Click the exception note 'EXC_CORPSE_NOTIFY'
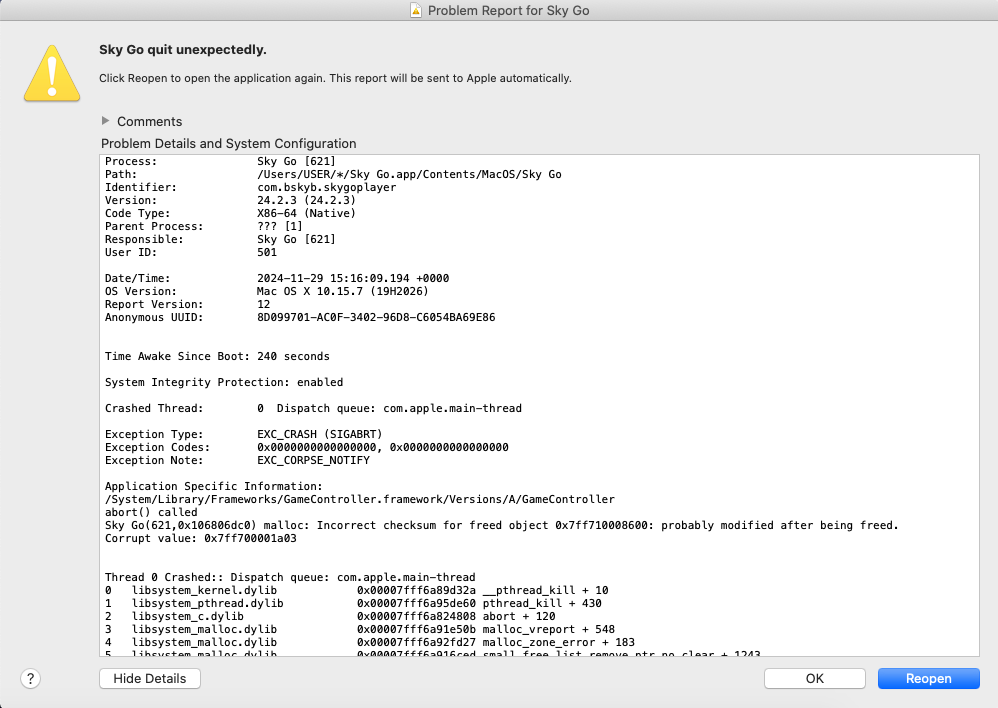 pos(313,460)
